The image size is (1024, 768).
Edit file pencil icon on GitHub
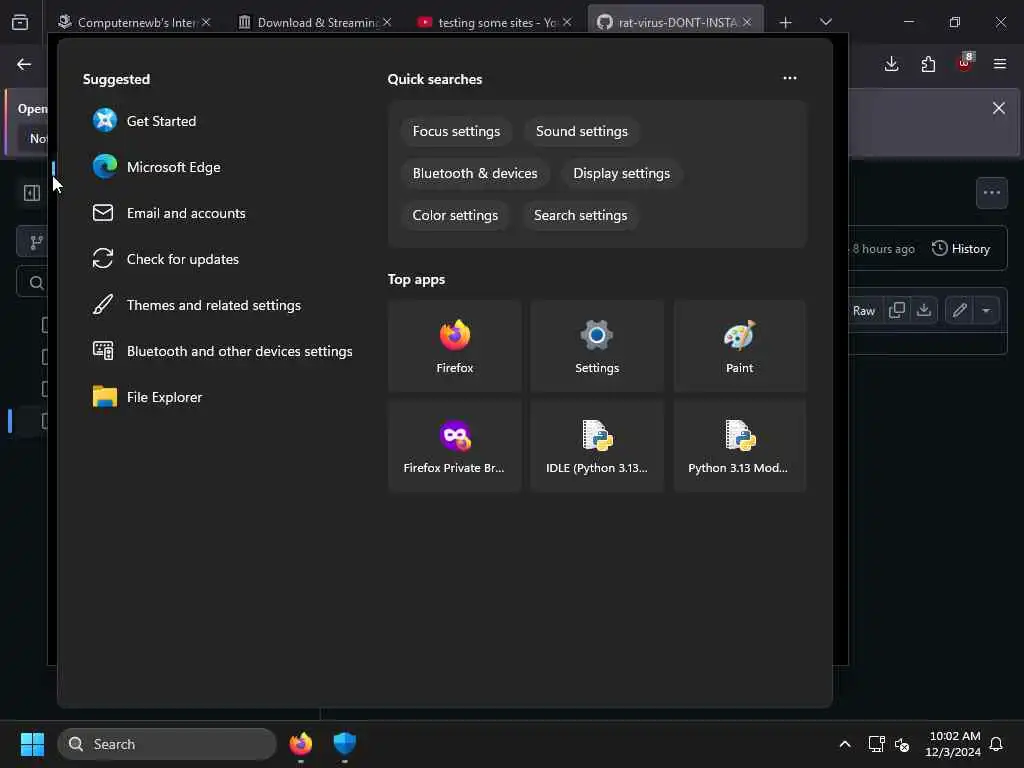click(x=959, y=310)
